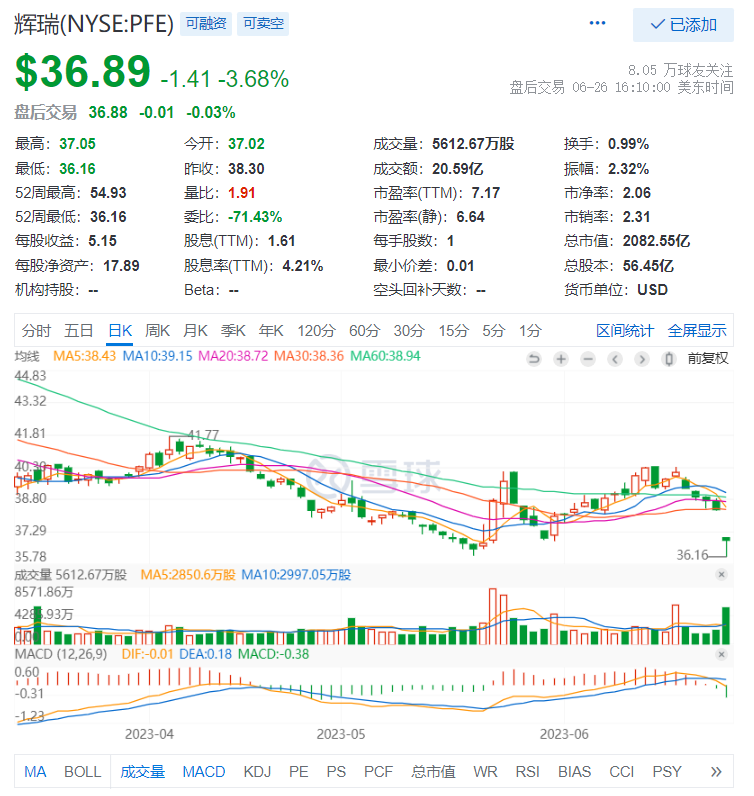Toggle the 成交量 indicator
The image size is (754, 796).
click(x=143, y=772)
